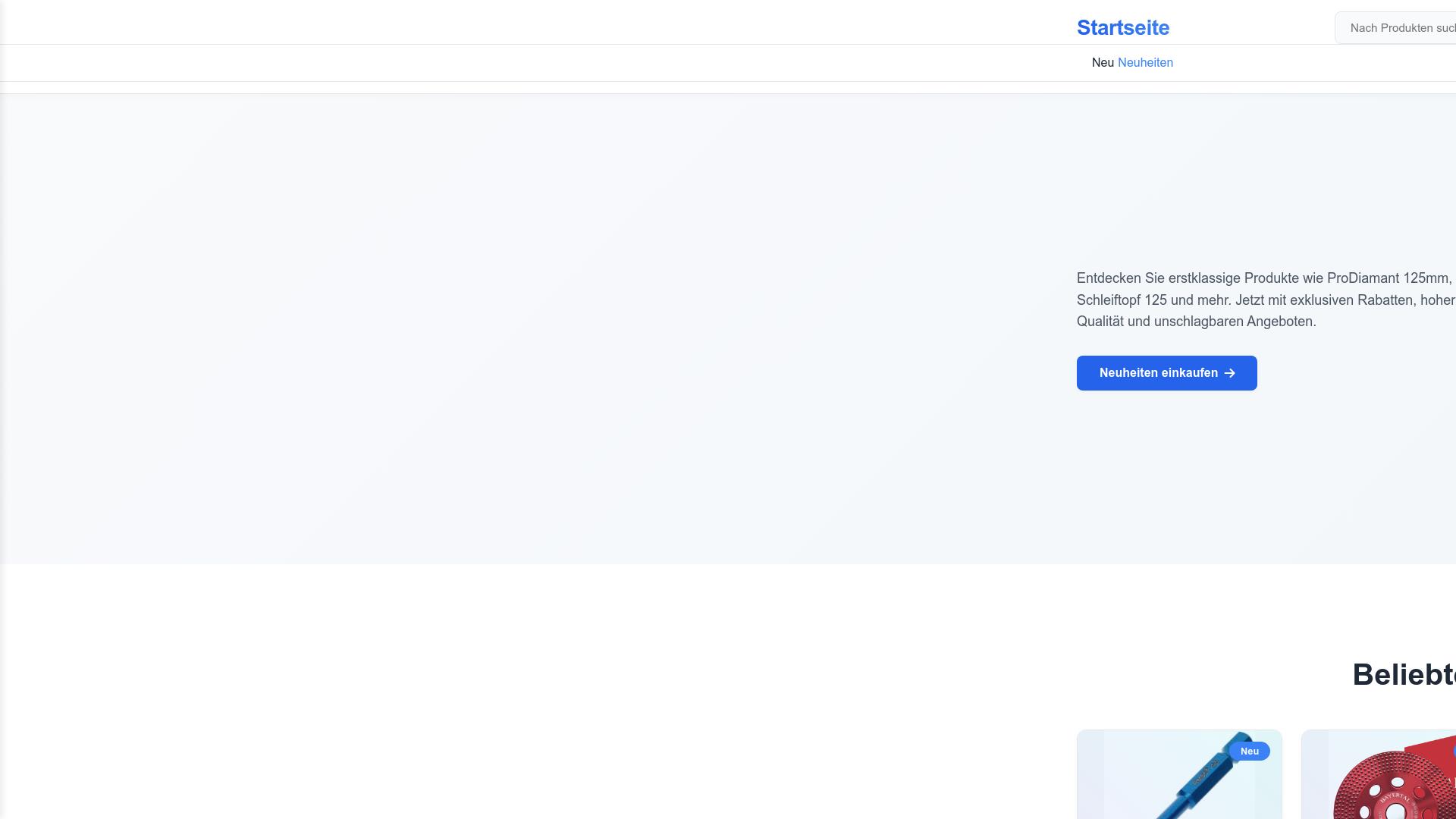The height and width of the screenshot is (819, 1456).
Task: Select the Neu label in the navigation bar
Action: pos(1103,62)
